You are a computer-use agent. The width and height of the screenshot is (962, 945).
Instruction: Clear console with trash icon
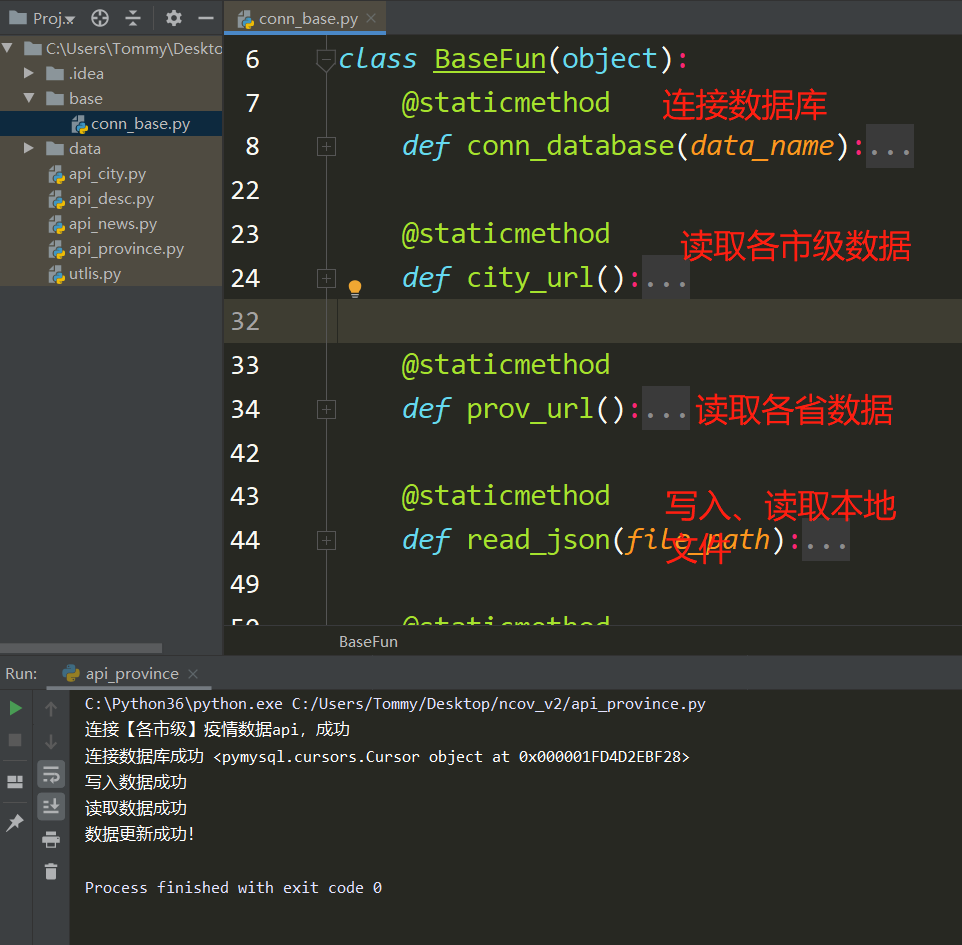51,871
